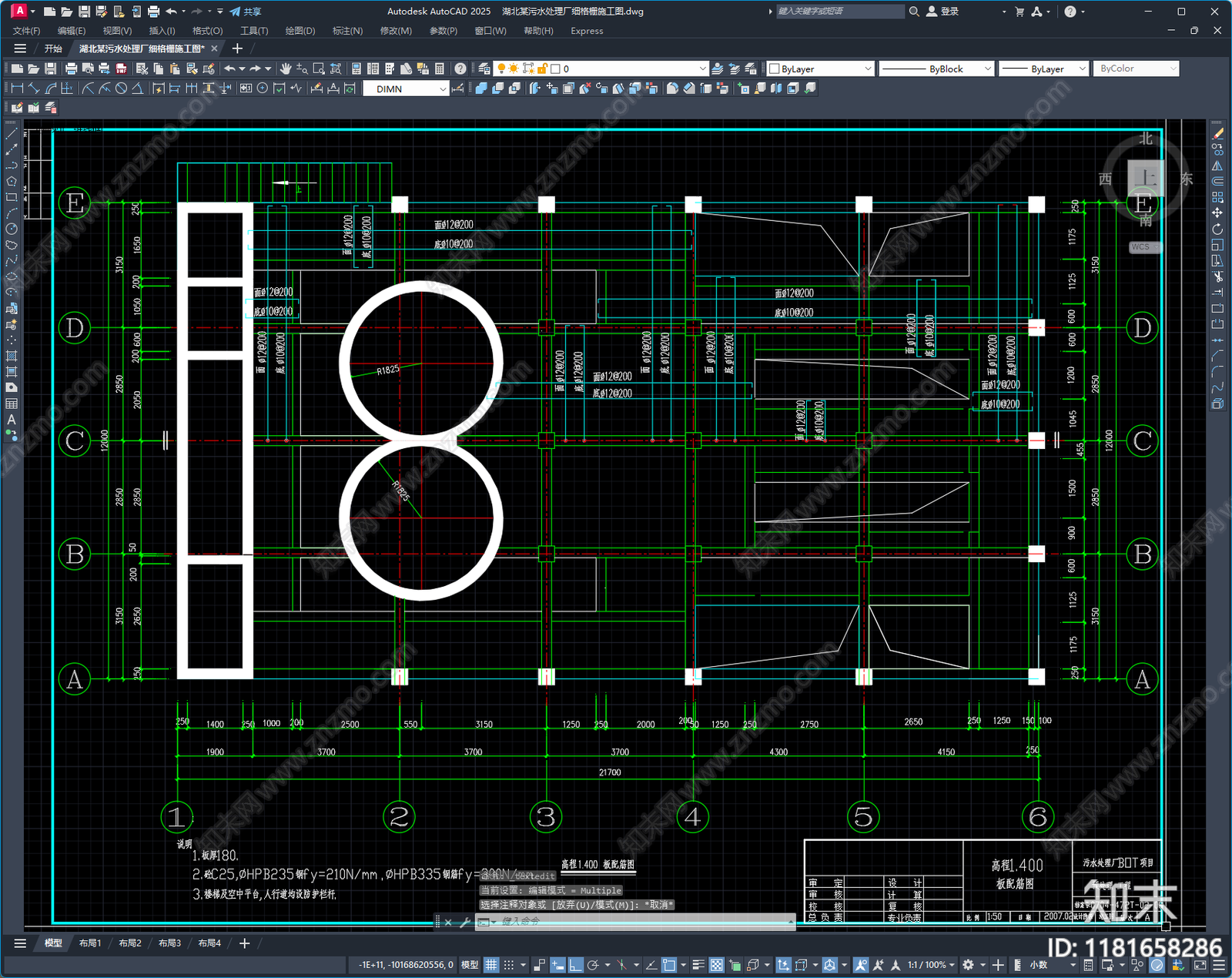Toggle lineweight display in status bar
The height and width of the screenshot is (978, 1232).
tap(698, 965)
